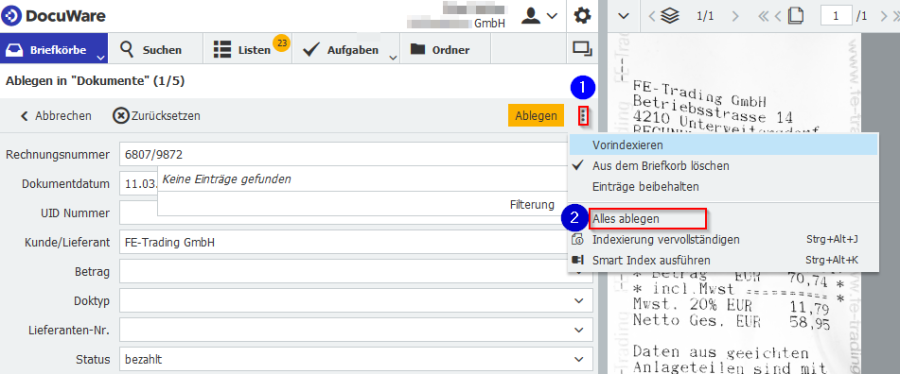Click the pages icon in viewer toolbar
This screenshot has height=374, width=900.
pos(796,16)
